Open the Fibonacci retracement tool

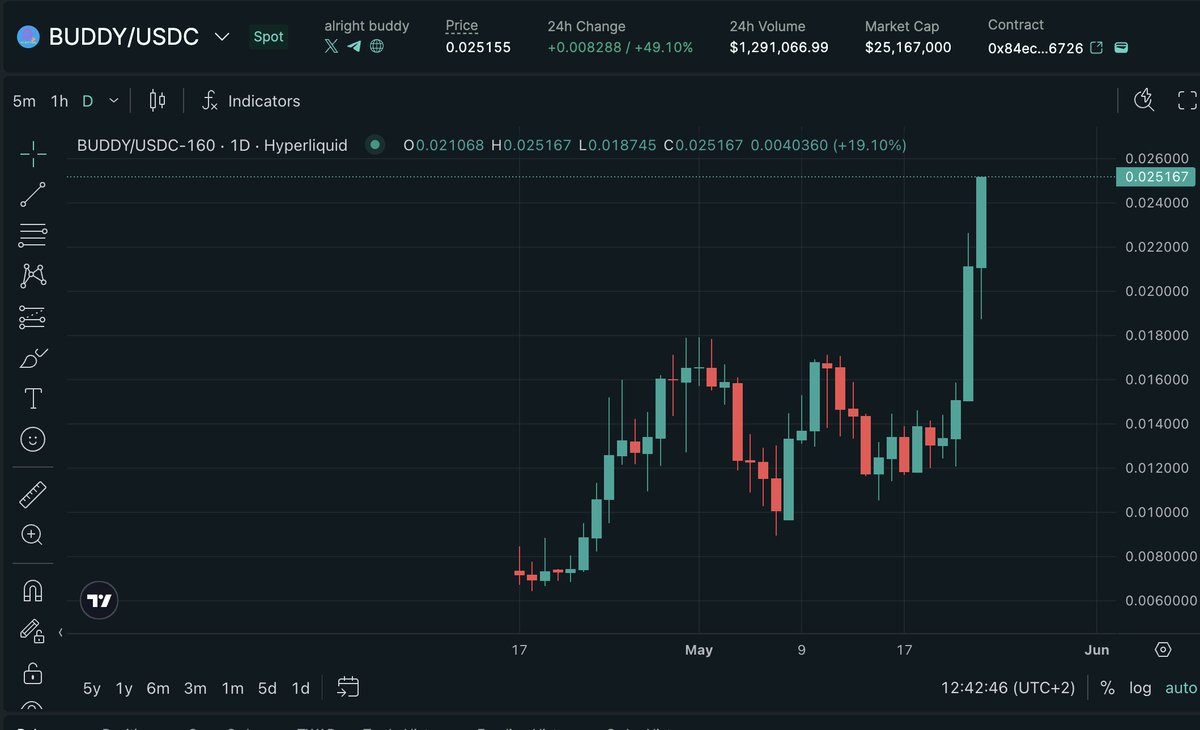tap(33, 235)
